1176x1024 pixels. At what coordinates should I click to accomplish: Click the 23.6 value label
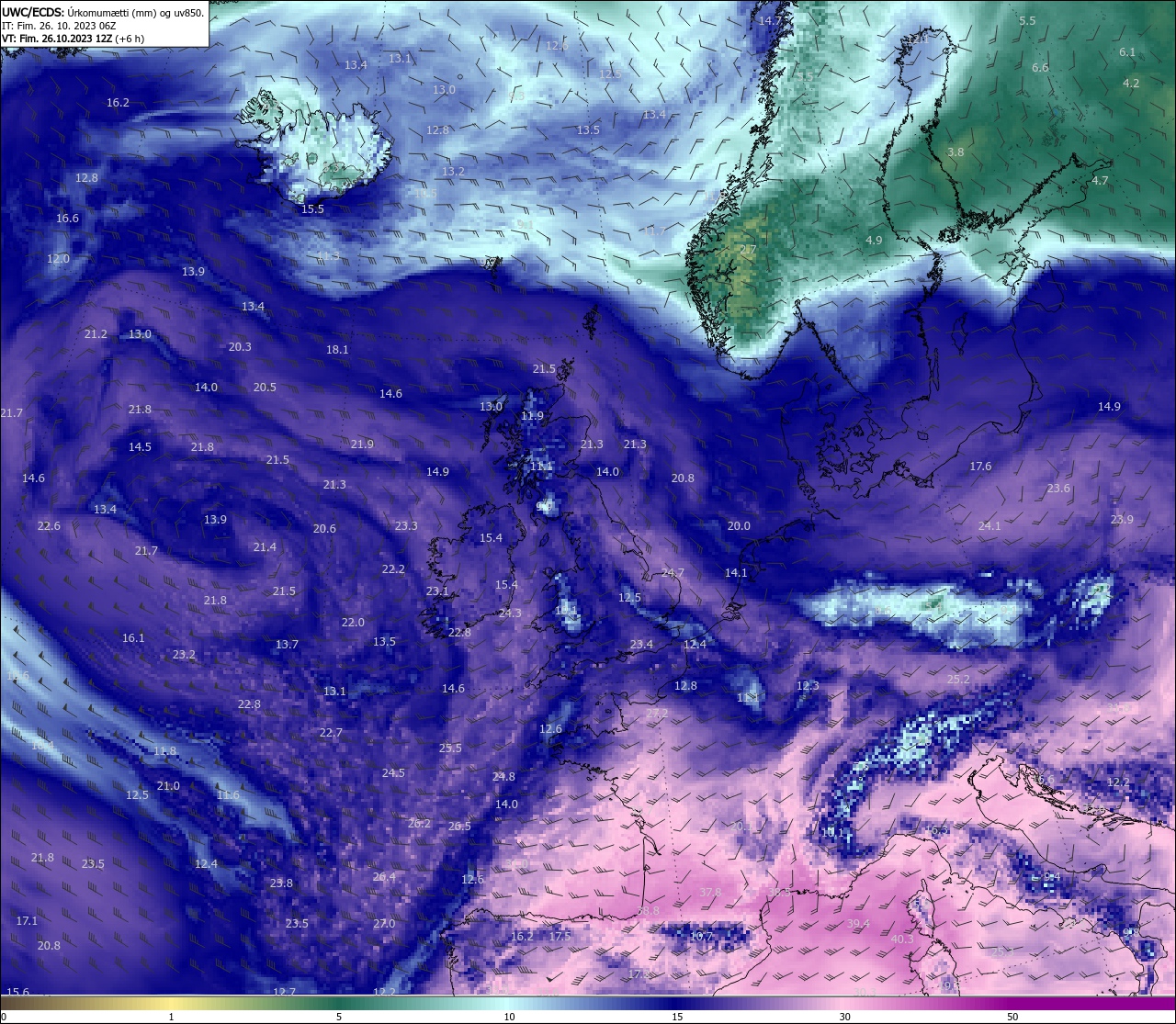tap(1058, 489)
